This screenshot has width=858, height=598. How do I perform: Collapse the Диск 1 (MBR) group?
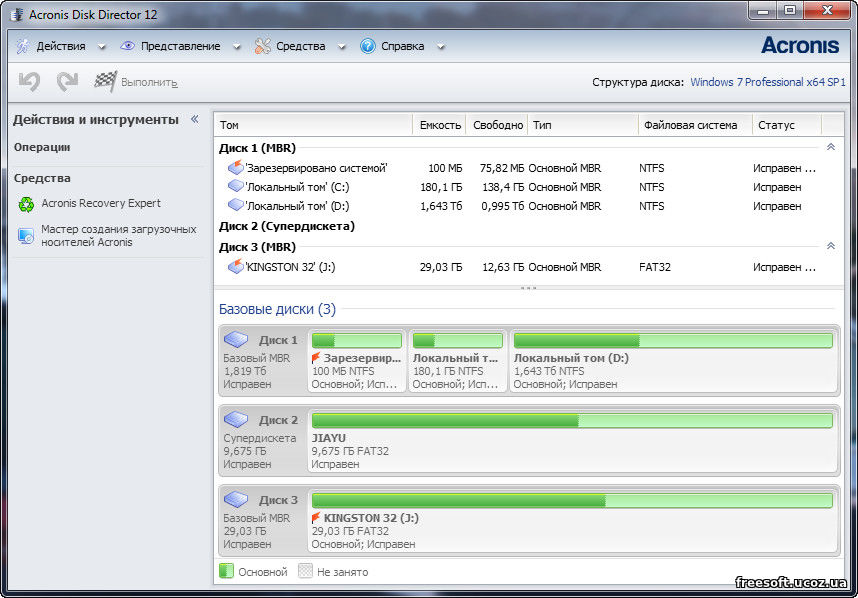coord(831,147)
